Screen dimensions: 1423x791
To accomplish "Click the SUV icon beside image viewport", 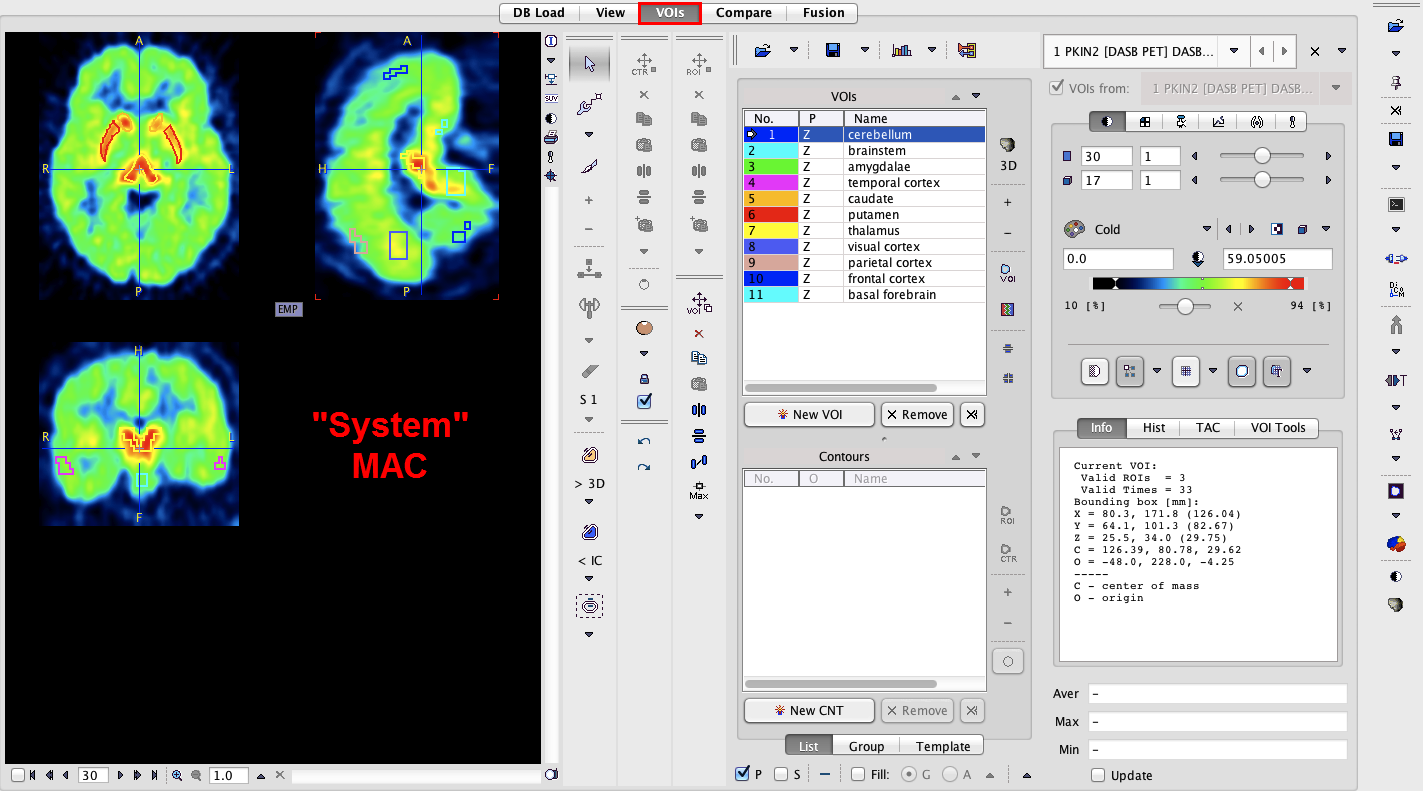I will pos(551,98).
